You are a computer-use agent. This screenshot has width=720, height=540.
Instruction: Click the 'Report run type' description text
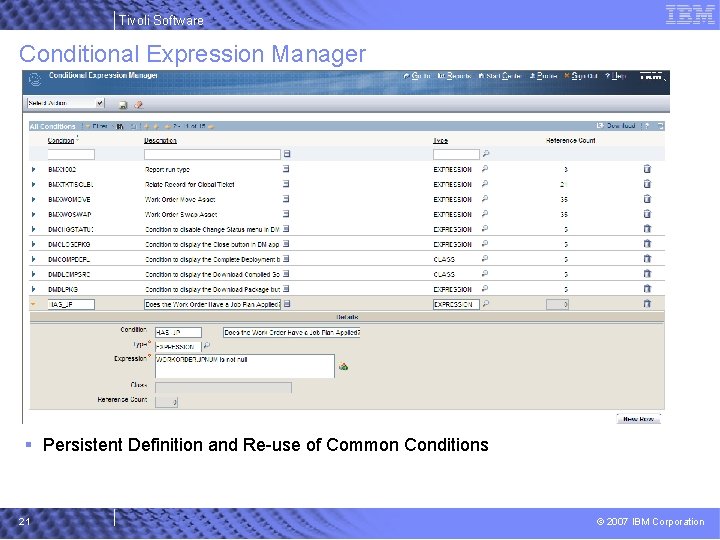[x=167, y=170]
